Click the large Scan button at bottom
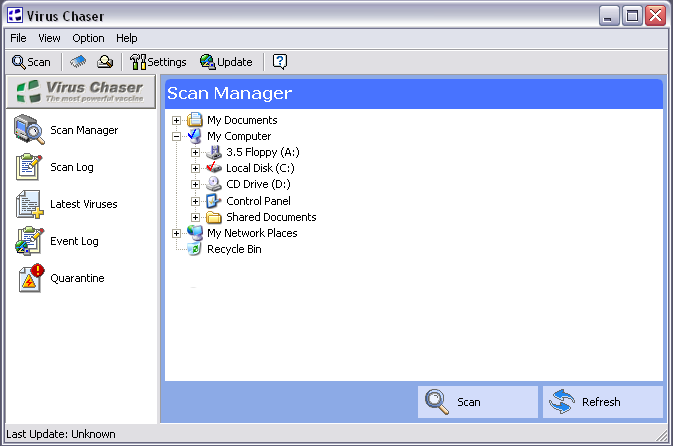Image resolution: width=673 pixels, height=446 pixels. point(478,402)
